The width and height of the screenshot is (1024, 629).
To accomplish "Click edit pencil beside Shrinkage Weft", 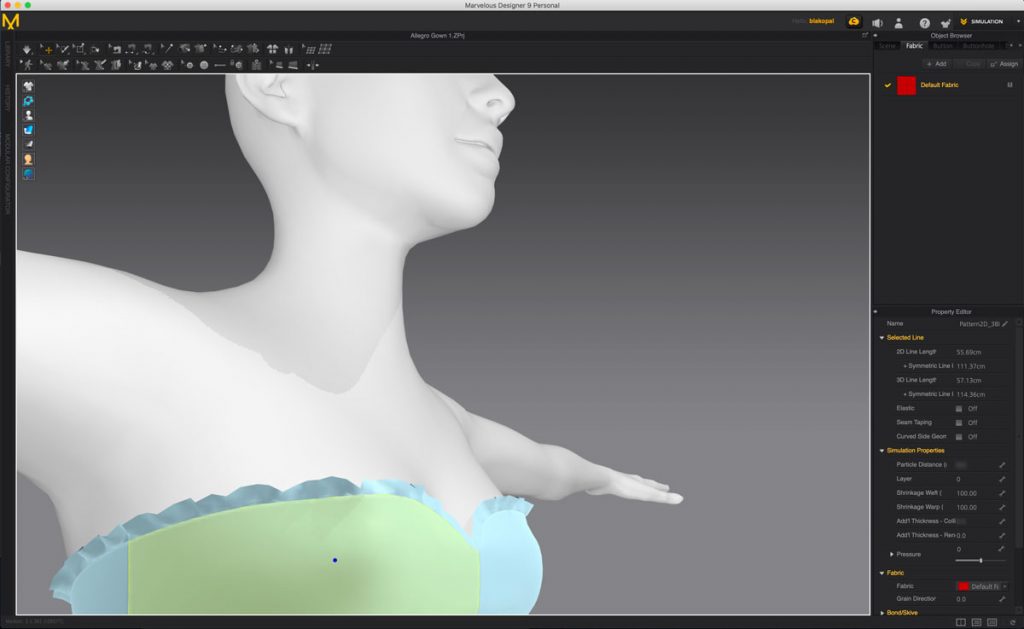I will point(1002,493).
